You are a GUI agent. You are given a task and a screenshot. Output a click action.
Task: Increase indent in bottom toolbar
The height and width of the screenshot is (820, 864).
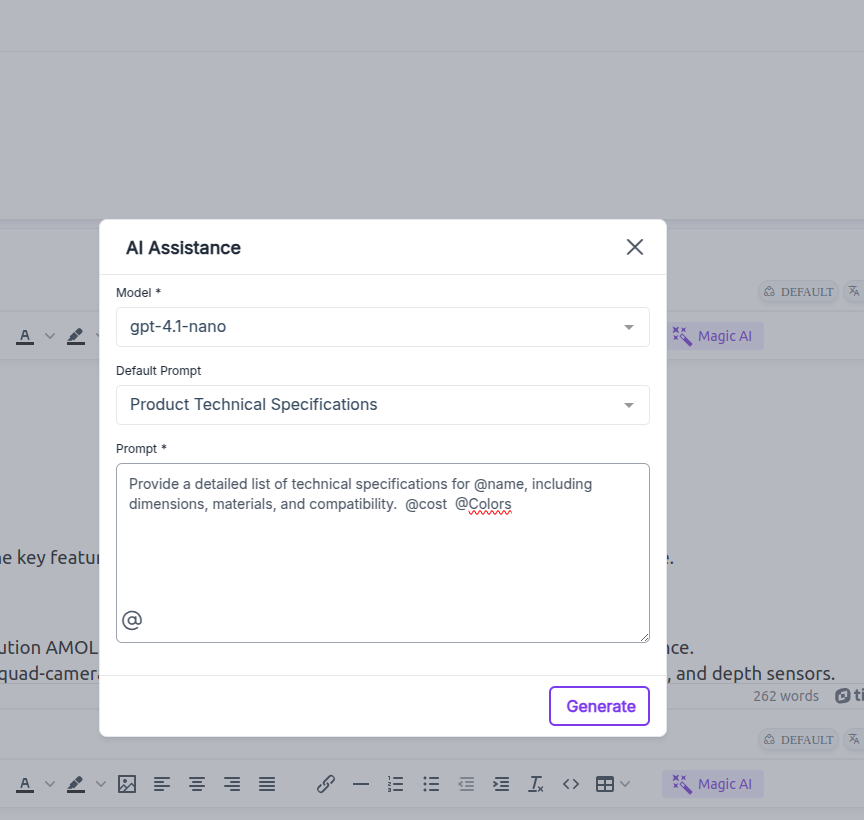point(501,784)
